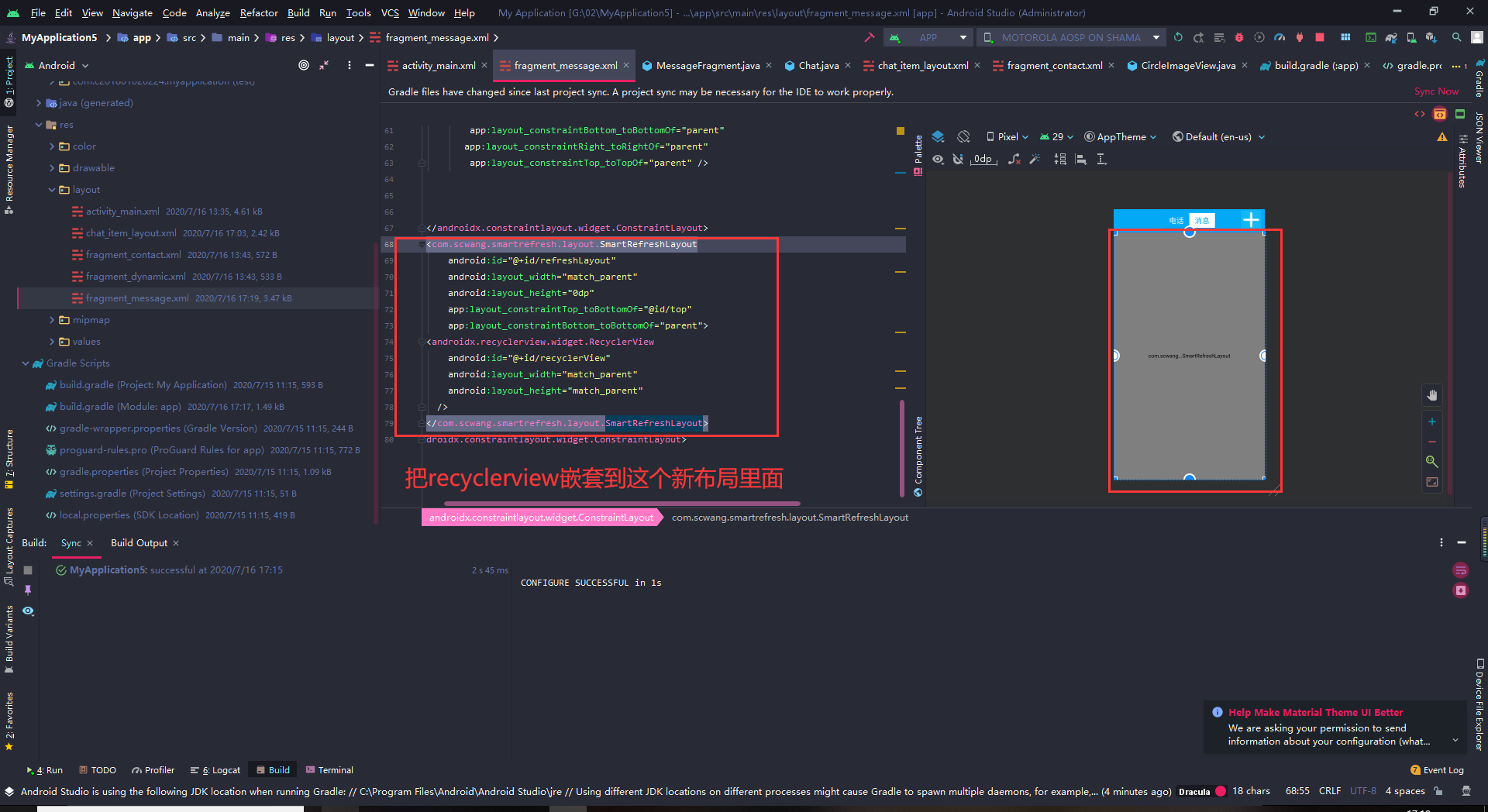The height and width of the screenshot is (812, 1488).
Task: Close the fragment_message.xml editor tab
Action: point(626,65)
